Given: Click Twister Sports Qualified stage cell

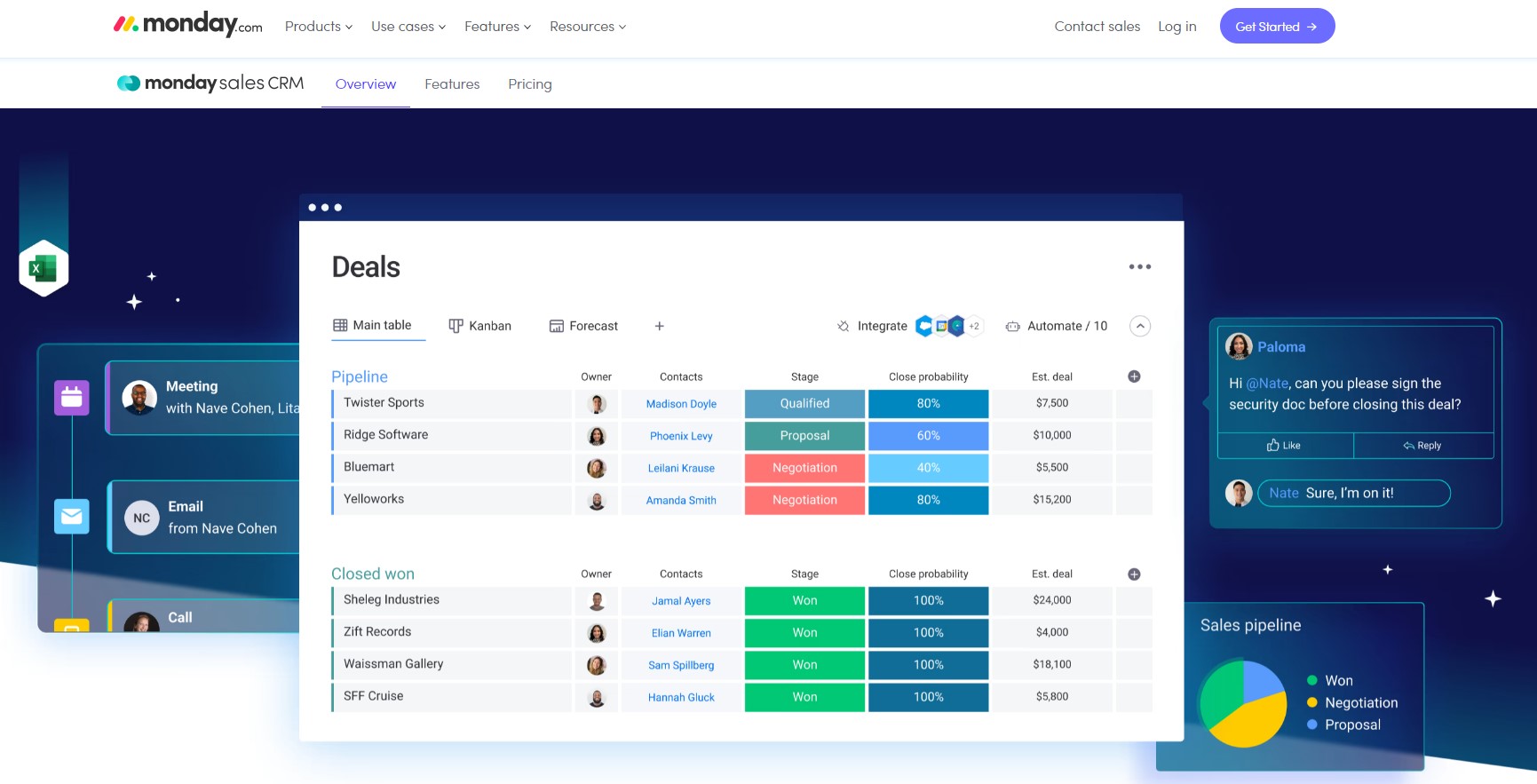Looking at the screenshot, I should (804, 403).
